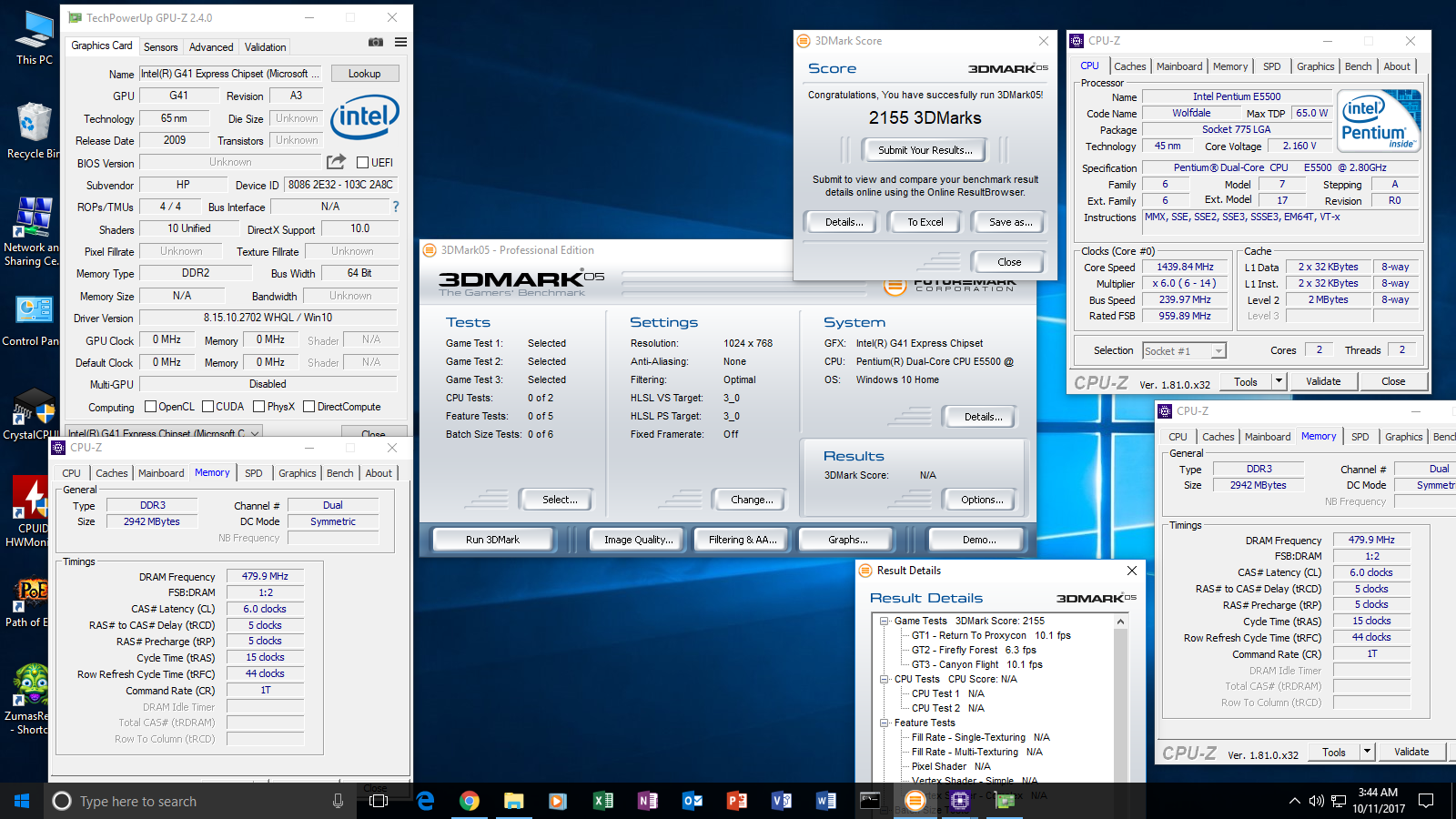This screenshot has width=1456, height=819.
Task: Toggle the OpenCL checkbox
Action: click(151, 407)
